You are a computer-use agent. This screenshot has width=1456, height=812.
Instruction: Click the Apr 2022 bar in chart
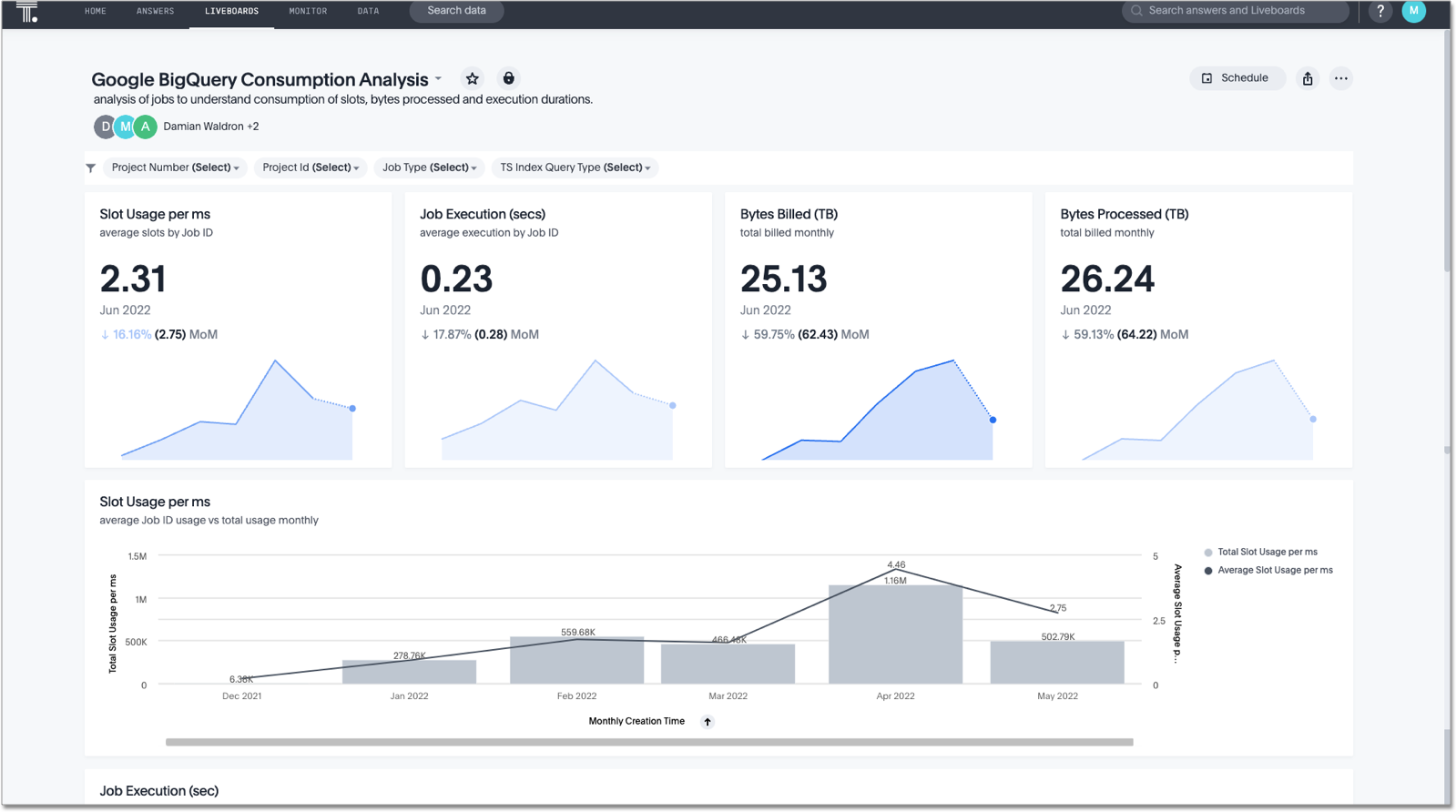[x=895, y=634]
